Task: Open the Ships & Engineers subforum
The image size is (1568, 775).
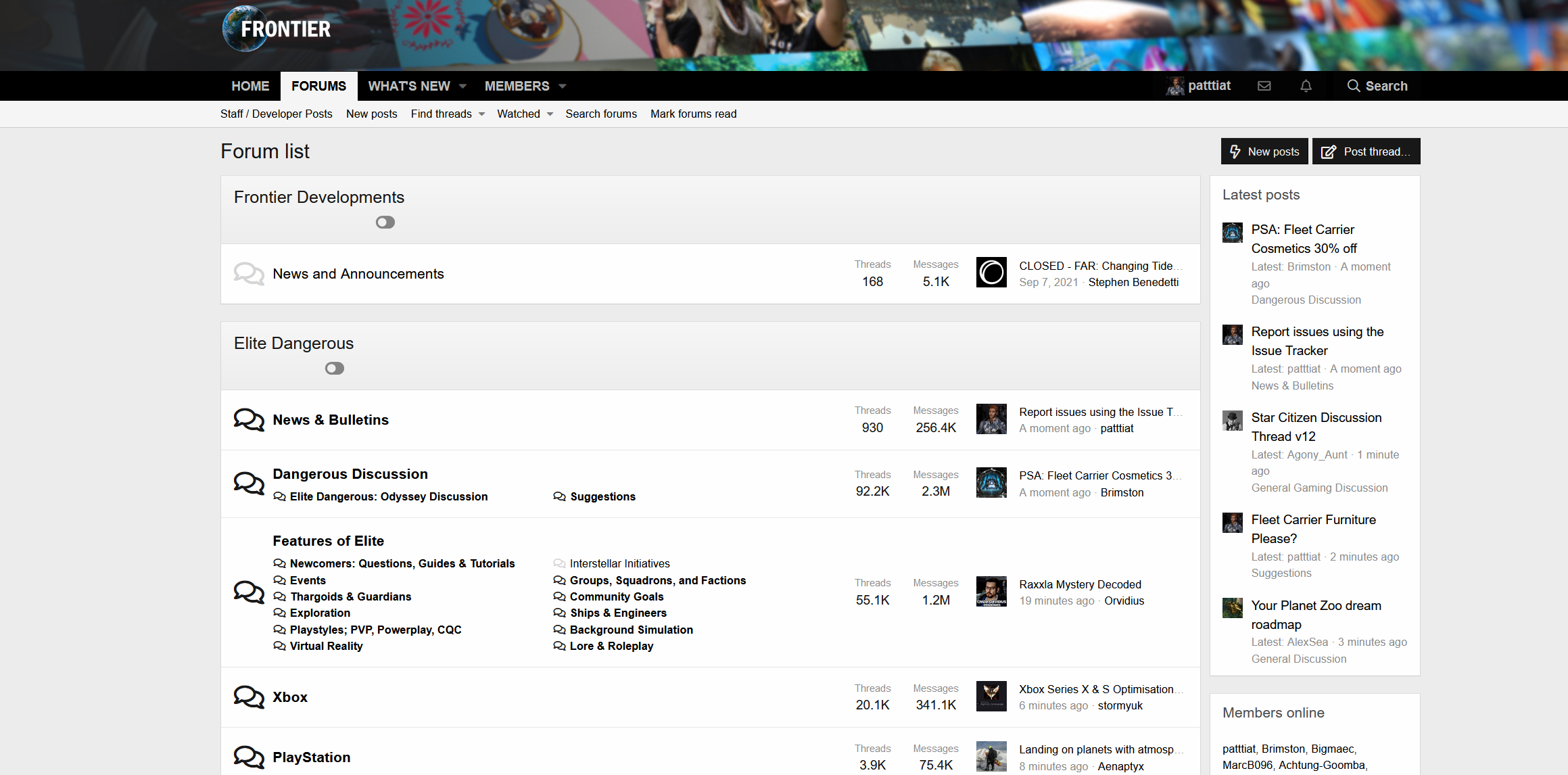Action: [x=618, y=613]
